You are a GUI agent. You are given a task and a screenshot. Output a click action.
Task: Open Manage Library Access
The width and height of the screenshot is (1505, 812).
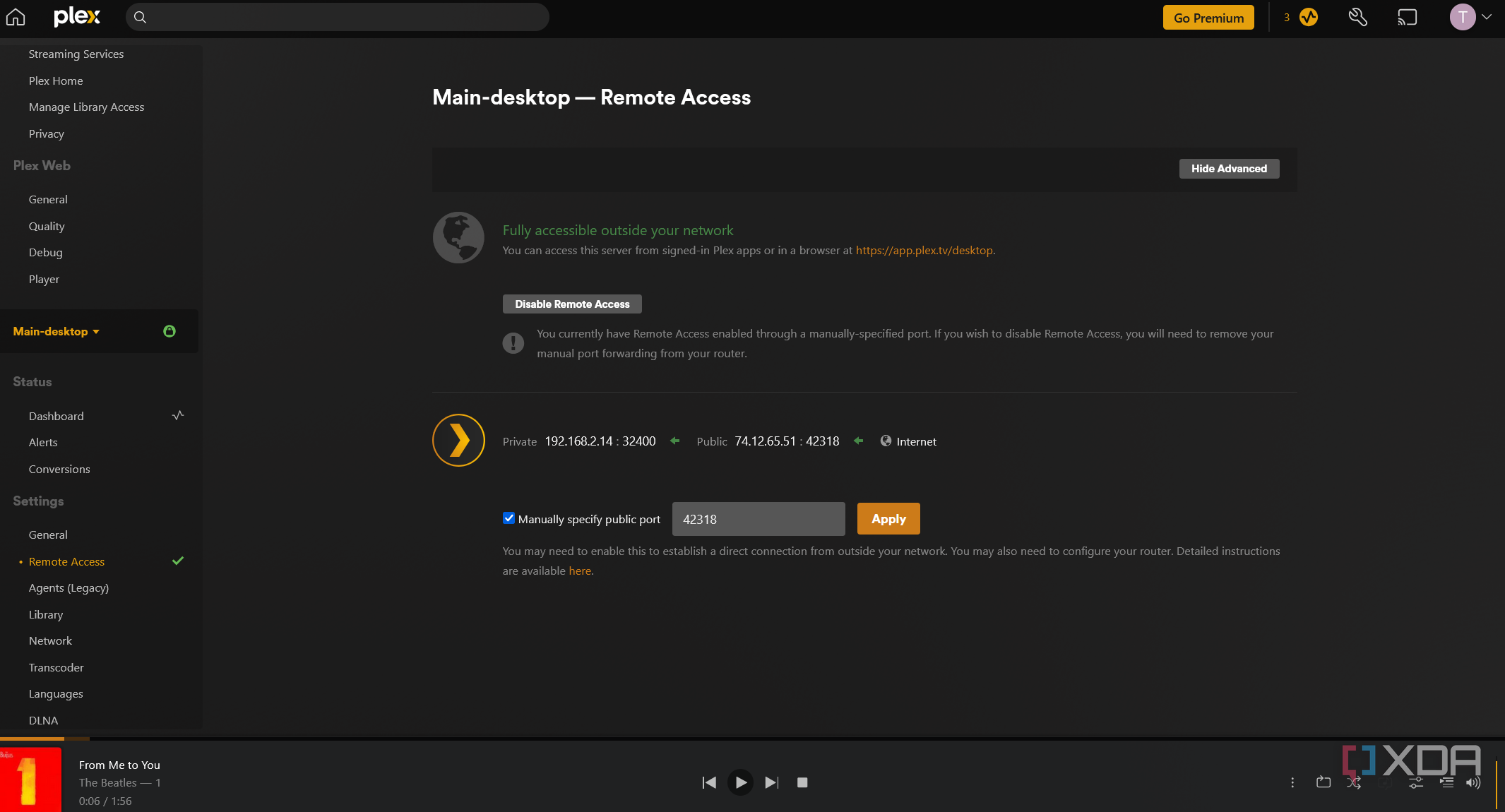tap(86, 107)
